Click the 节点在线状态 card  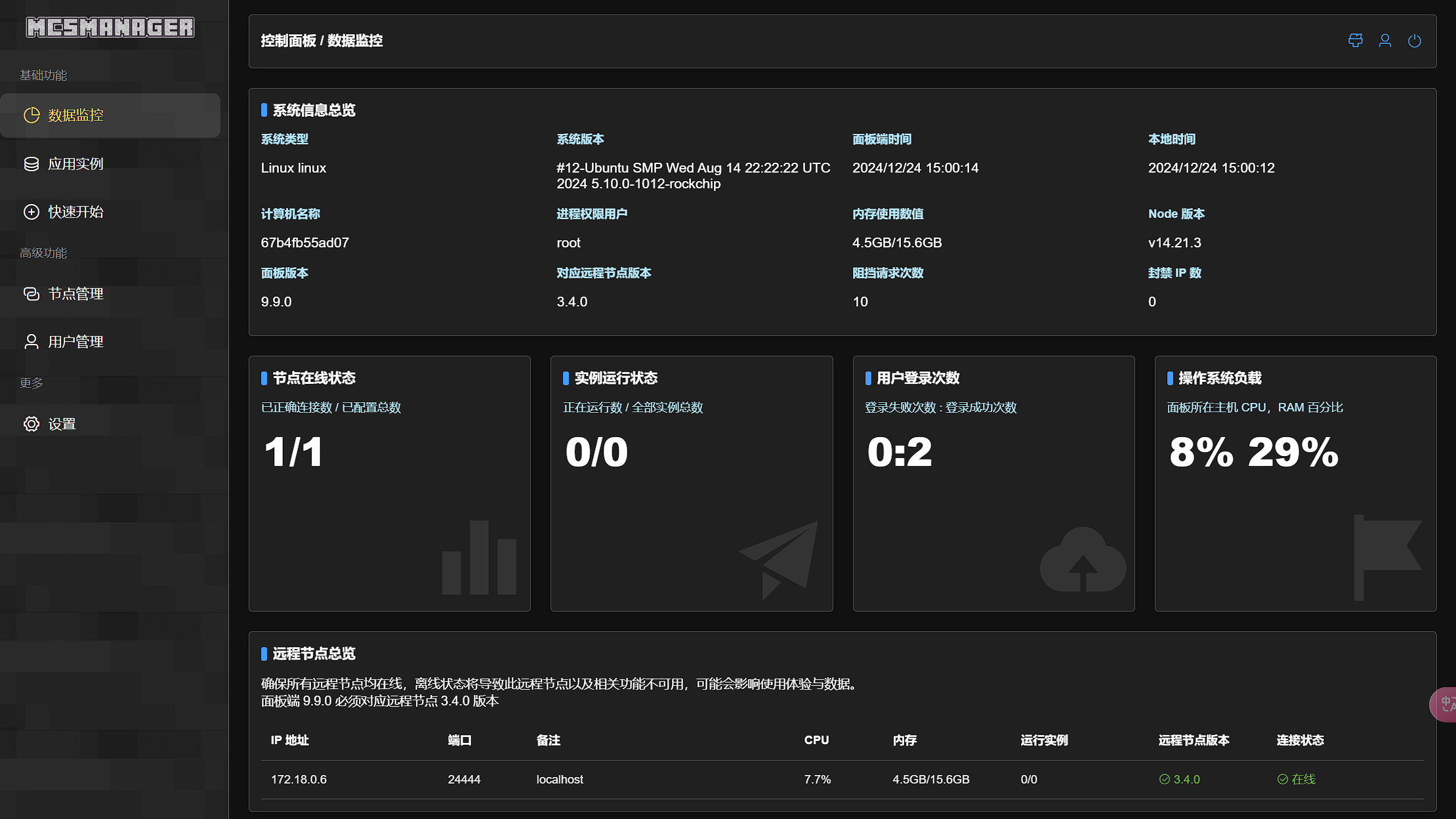[389, 483]
